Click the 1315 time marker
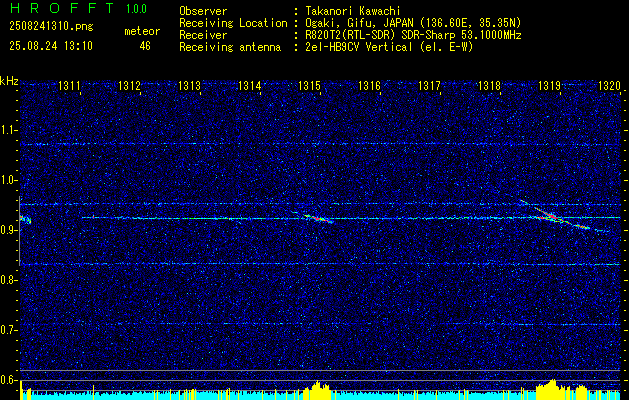 point(310,85)
